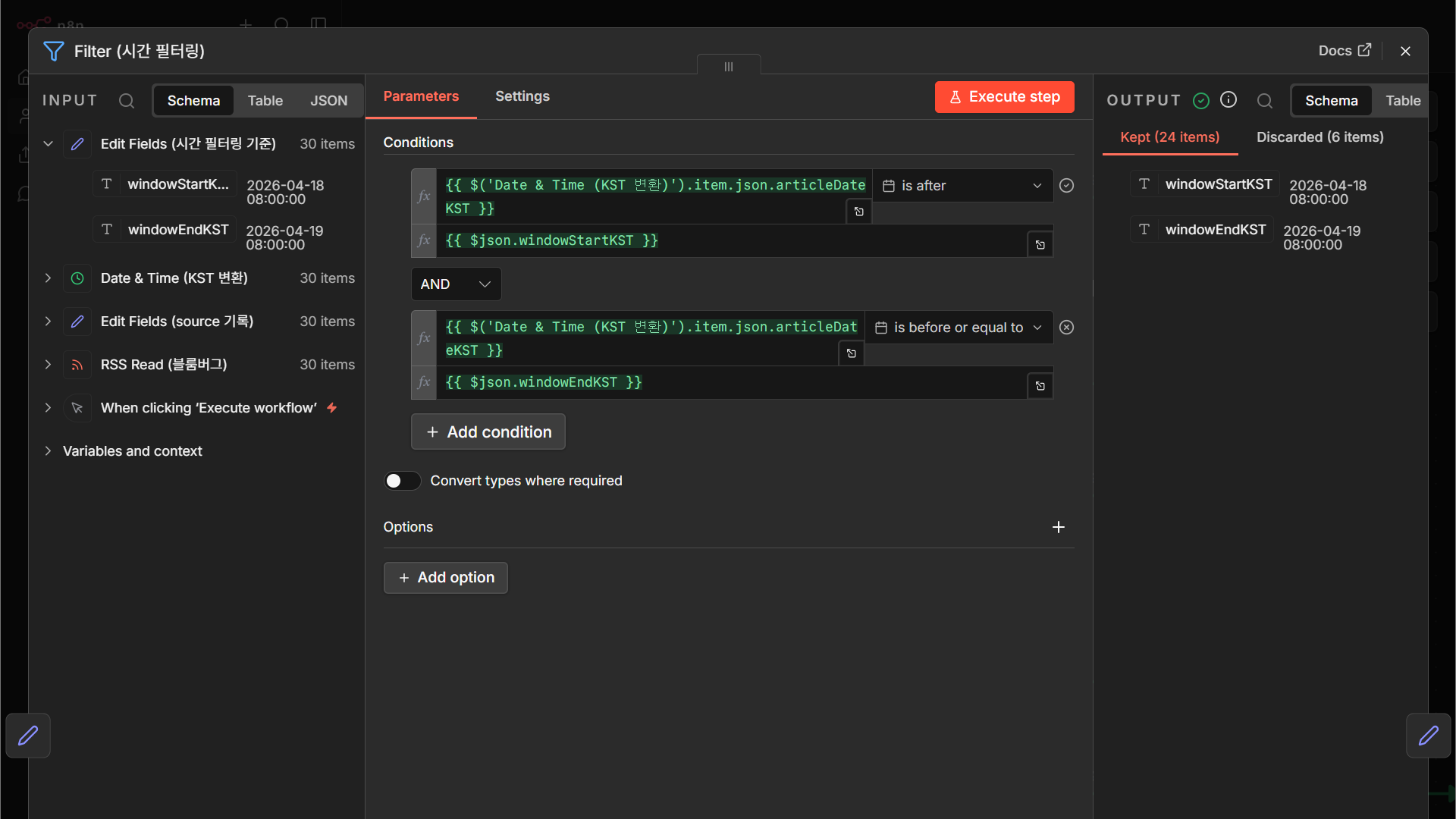The width and height of the screenshot is (1456, 819).
Task: Open search in the OUTPUT panel
Action: [1264, 101]
